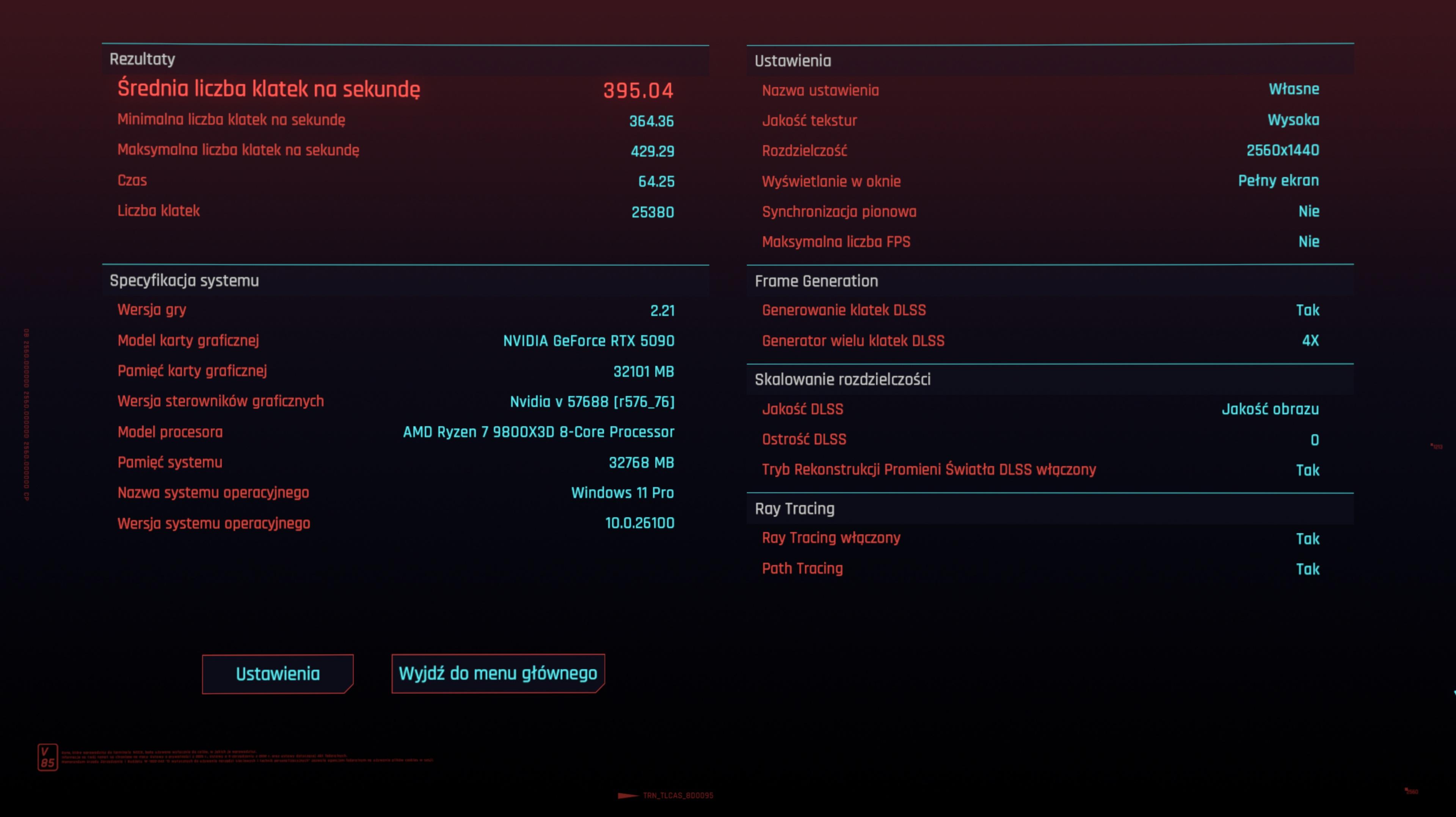The height and width of the screenshot is (817, 1456).
Task: Click the average FPS value 395.04
Action: pos(637,91)
